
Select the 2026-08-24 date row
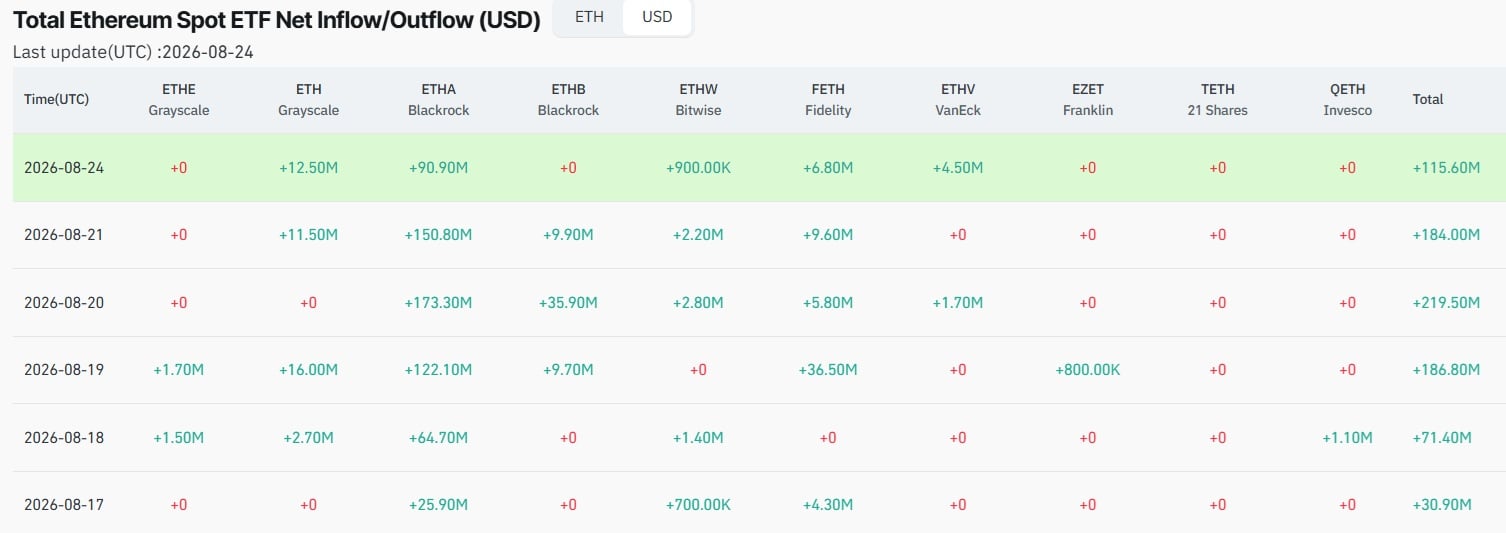click(x=759, y=167)
